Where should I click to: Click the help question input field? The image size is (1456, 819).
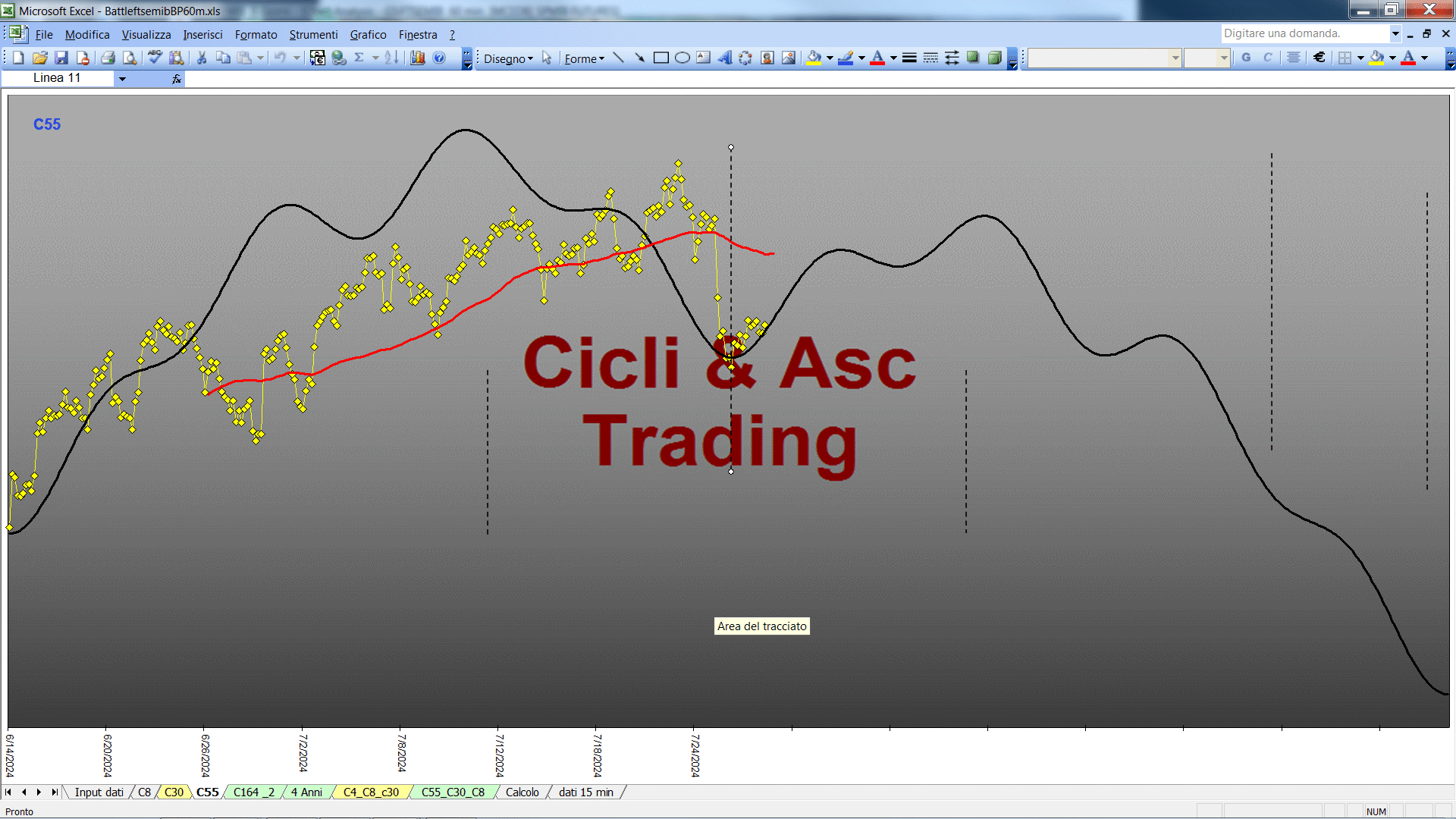point(1304,33)
